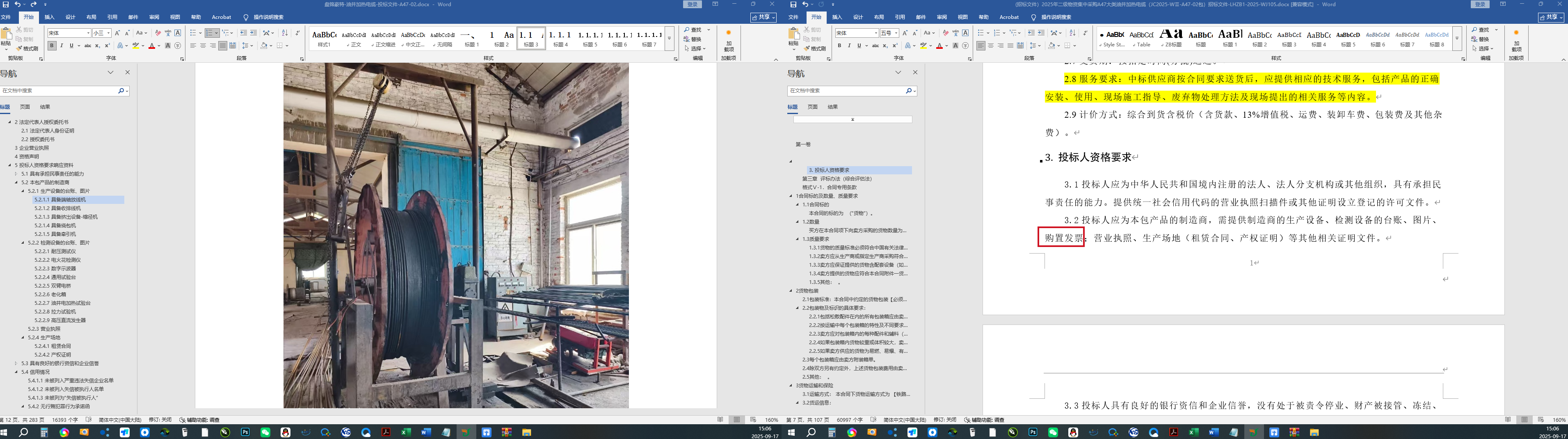Click Format Painter in left Word window
This screenshot has width=1568, height=439.
27,49
